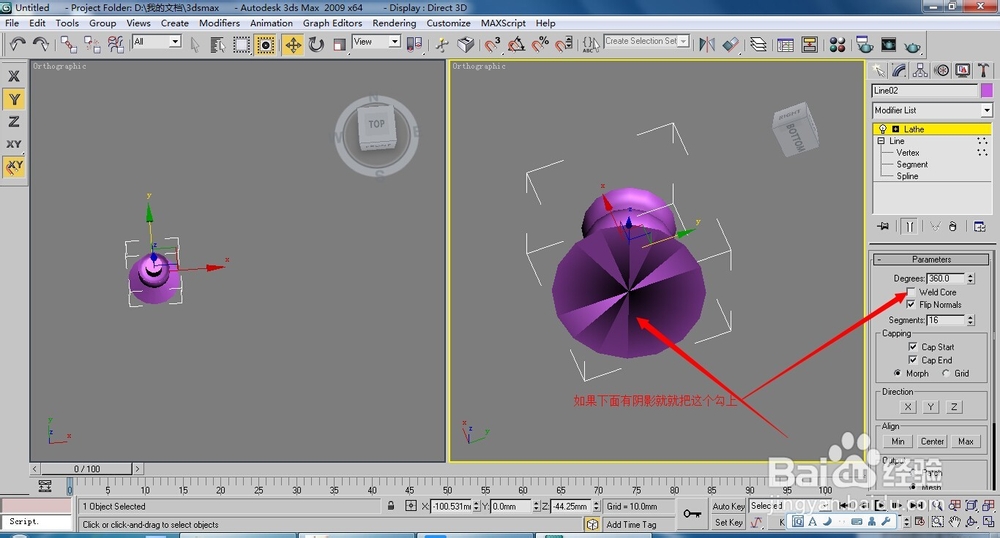Toggle Window/Crossing selection mode
Image resolution: width=1000 pixels, height=538 pixels.
tap(265, 45)
